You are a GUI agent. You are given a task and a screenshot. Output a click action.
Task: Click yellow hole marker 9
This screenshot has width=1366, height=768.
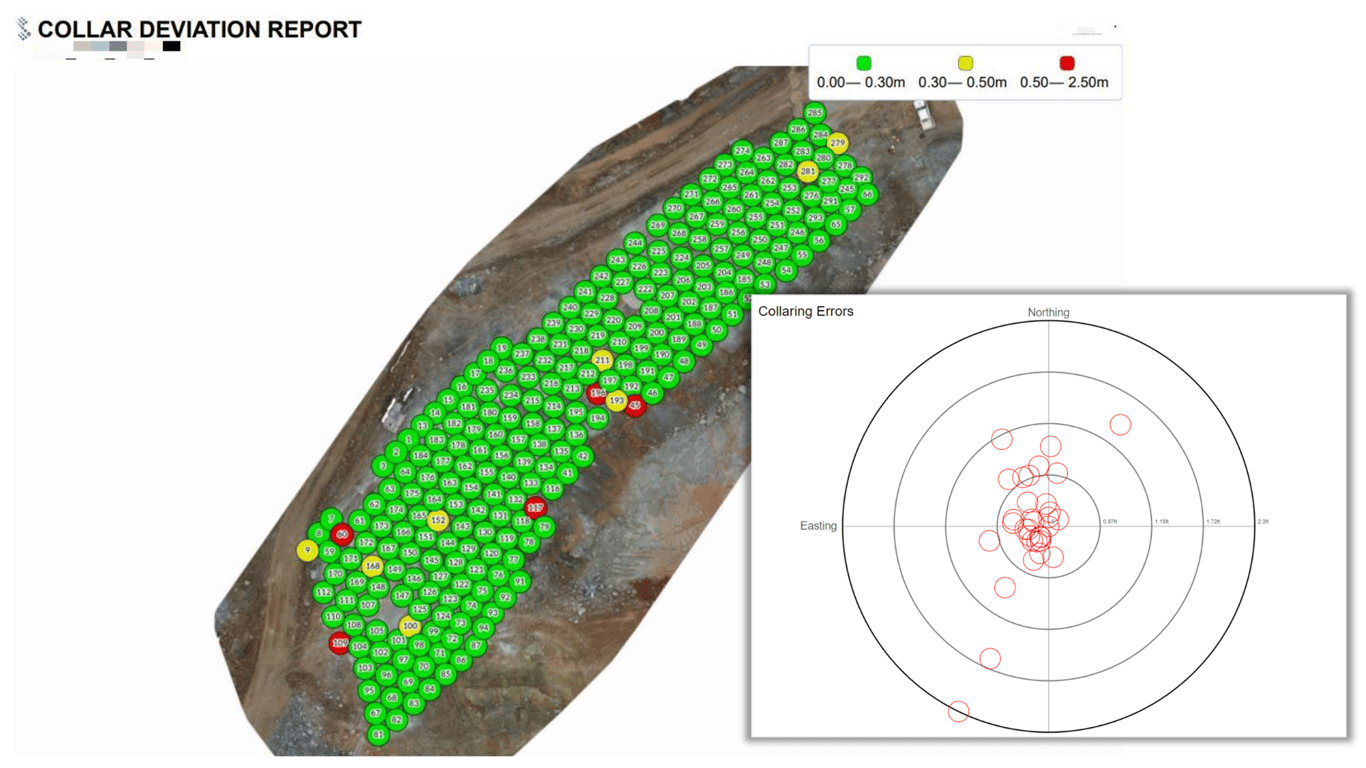(307, 550)
